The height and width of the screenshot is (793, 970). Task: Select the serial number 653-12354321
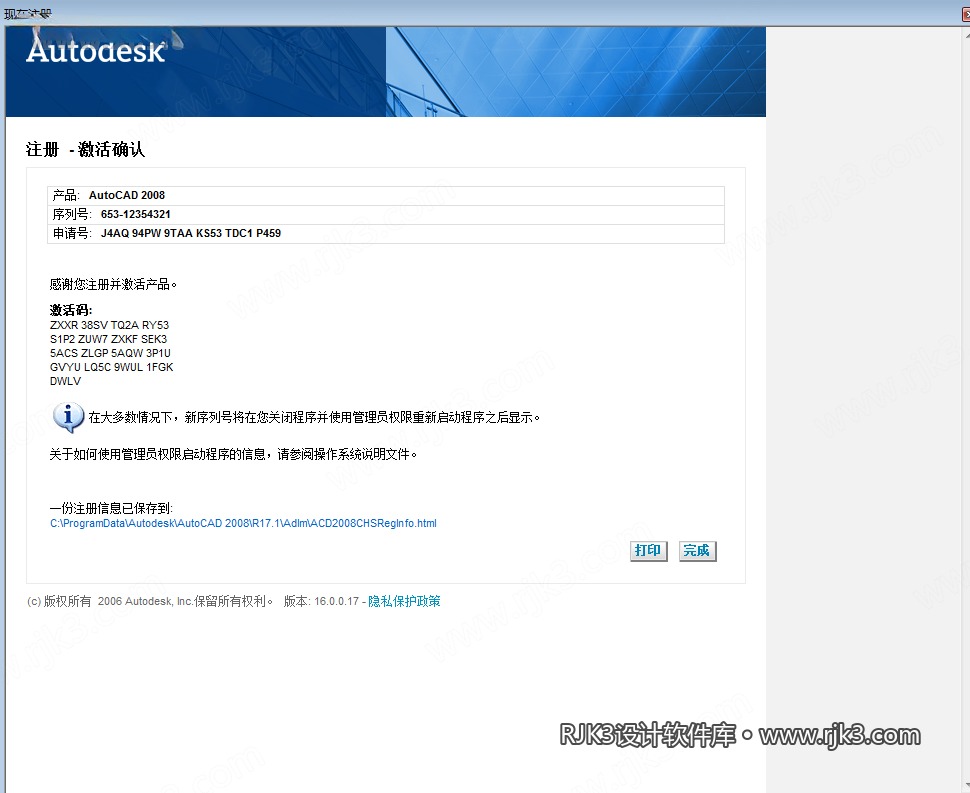coord(135,214)
